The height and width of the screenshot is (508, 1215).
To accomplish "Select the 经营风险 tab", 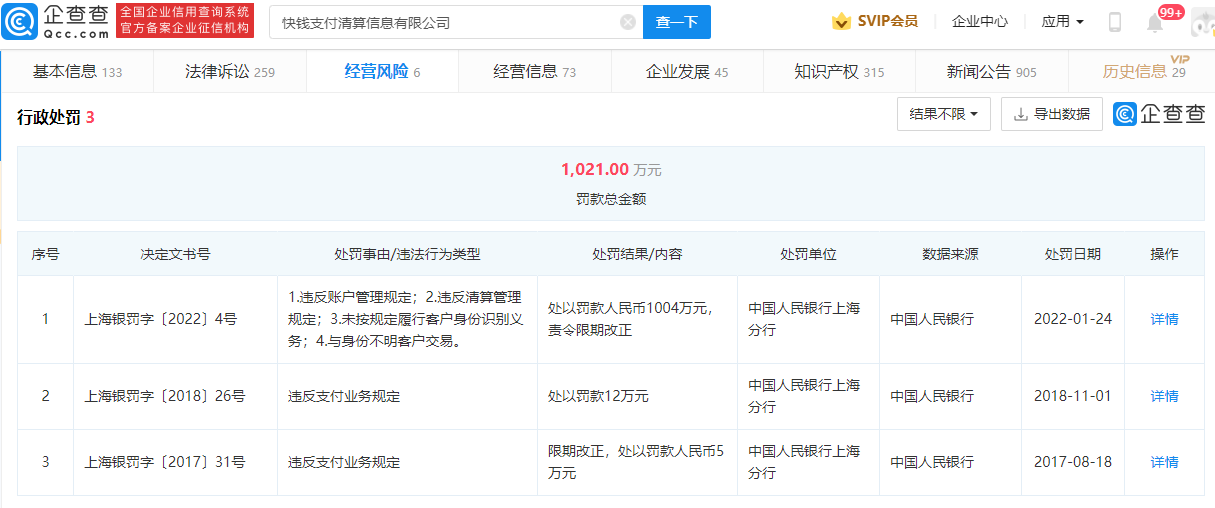I will (382, 72).
